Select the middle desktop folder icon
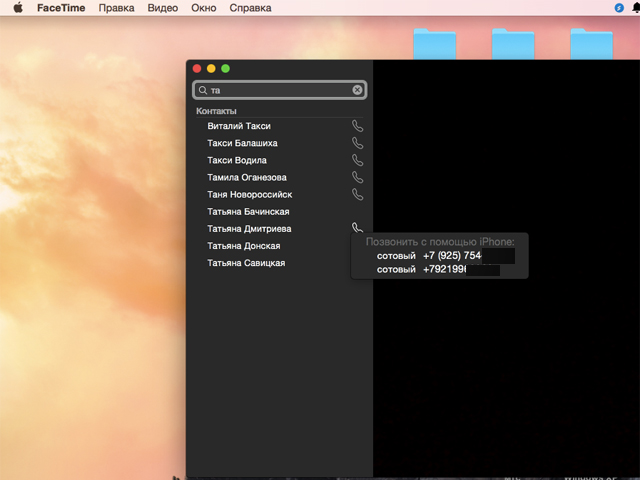Viewport: 640px width, 480px height. pyautogui.click(x=513, y=44)
